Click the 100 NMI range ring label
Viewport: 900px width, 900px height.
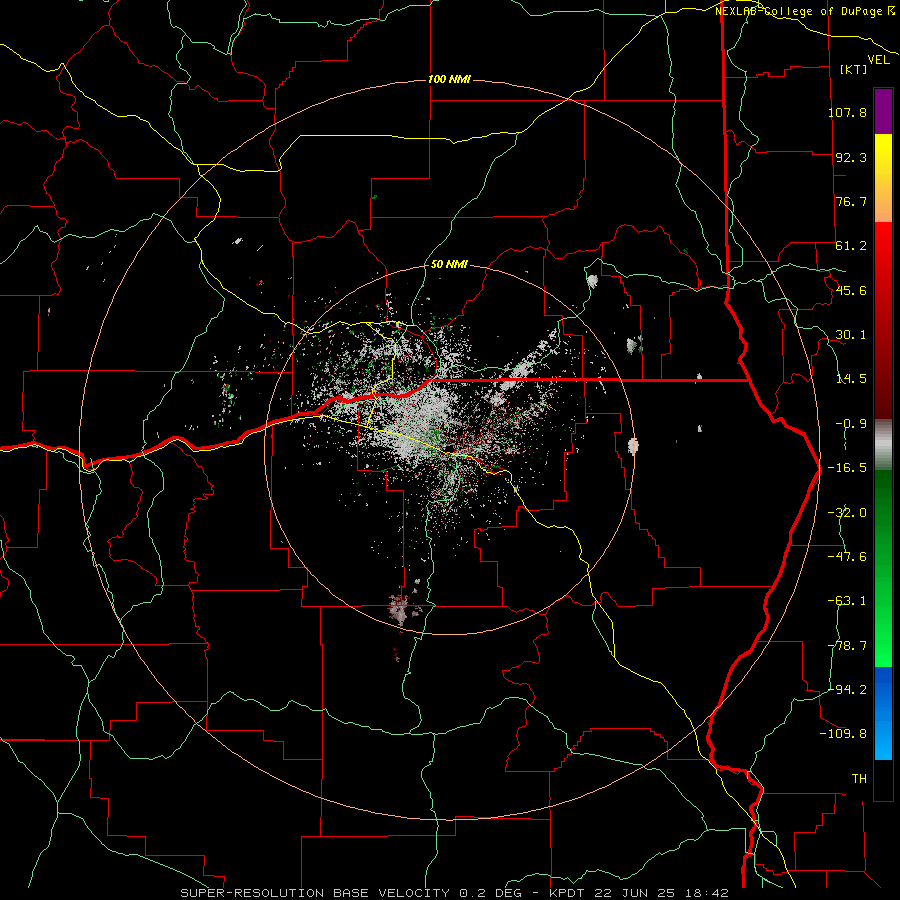tap(449, 79)
